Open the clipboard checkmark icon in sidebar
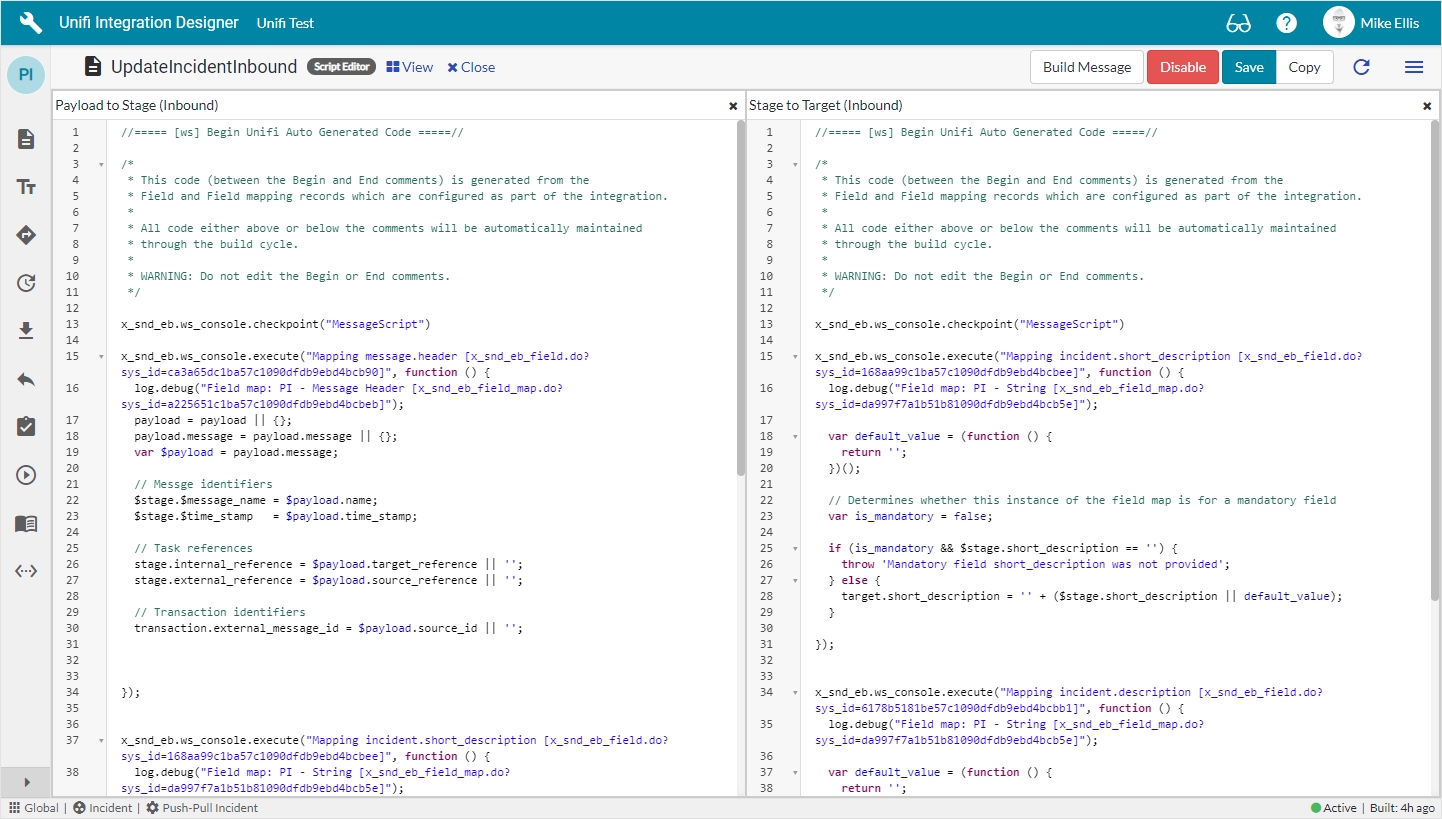This screenshot has width=1442, height=819. point(27,427)
